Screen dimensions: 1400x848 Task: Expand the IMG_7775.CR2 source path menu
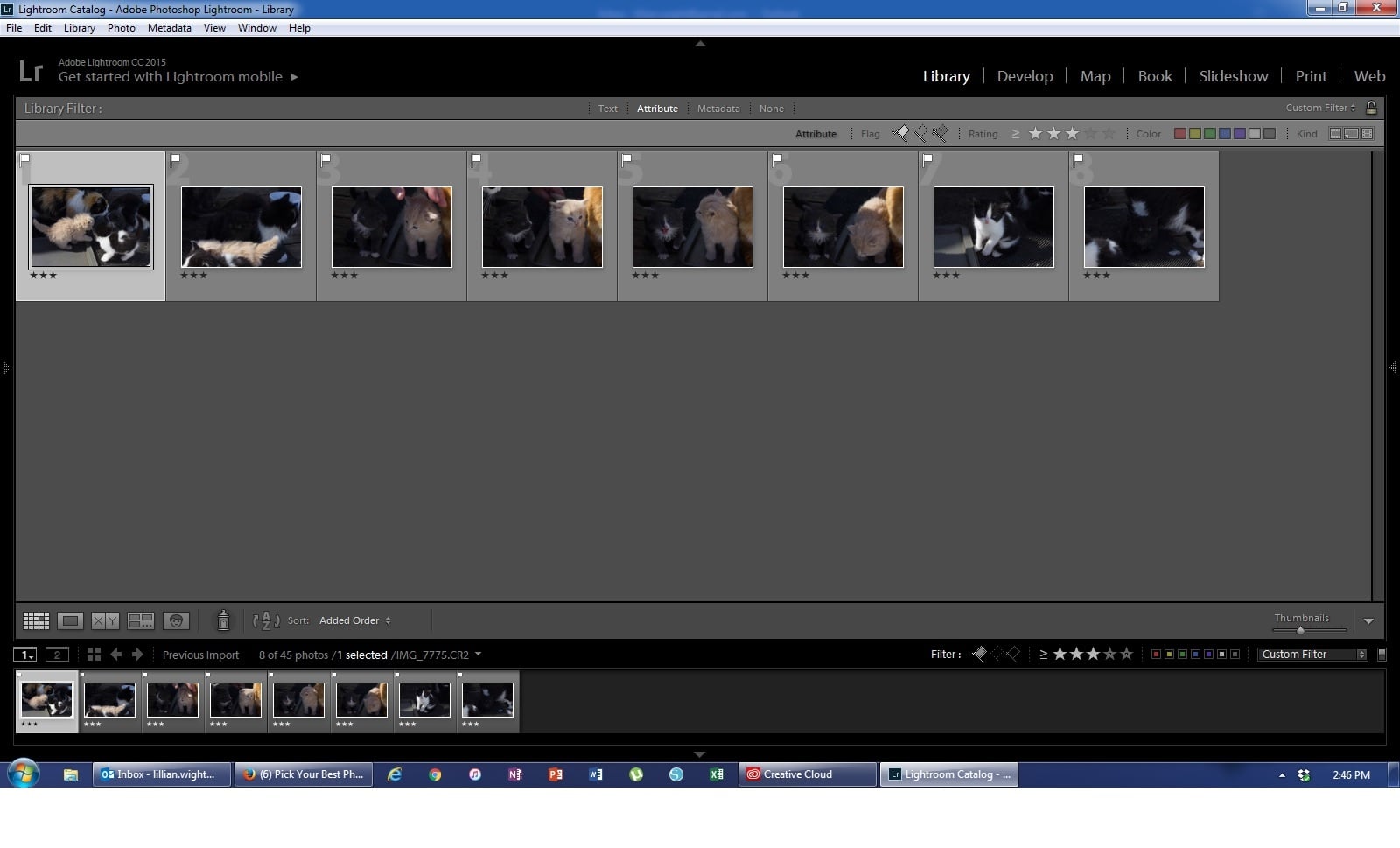pyautogui.click(x=478, y=654)
